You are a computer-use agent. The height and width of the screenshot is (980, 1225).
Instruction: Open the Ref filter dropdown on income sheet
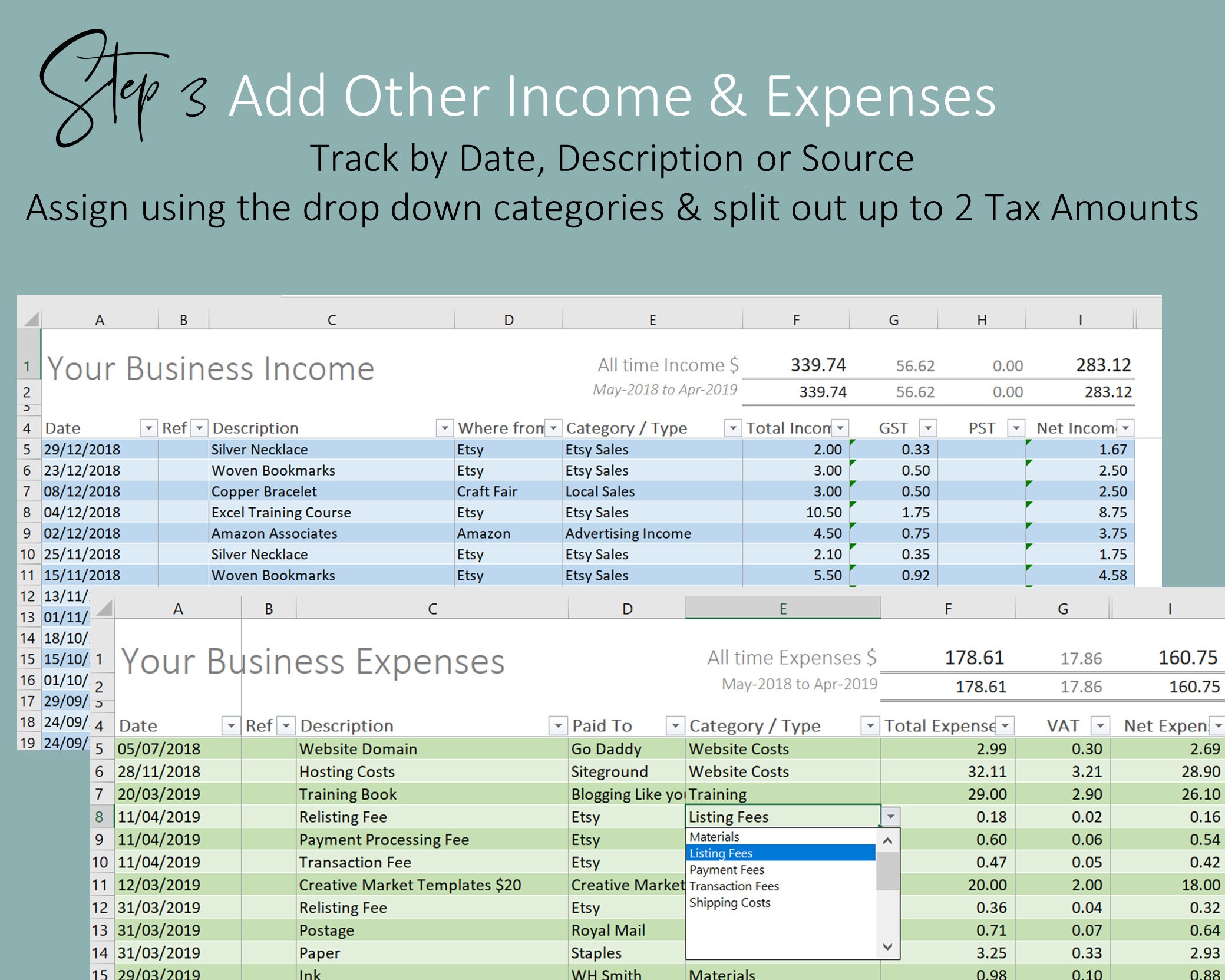coord(199,428)
